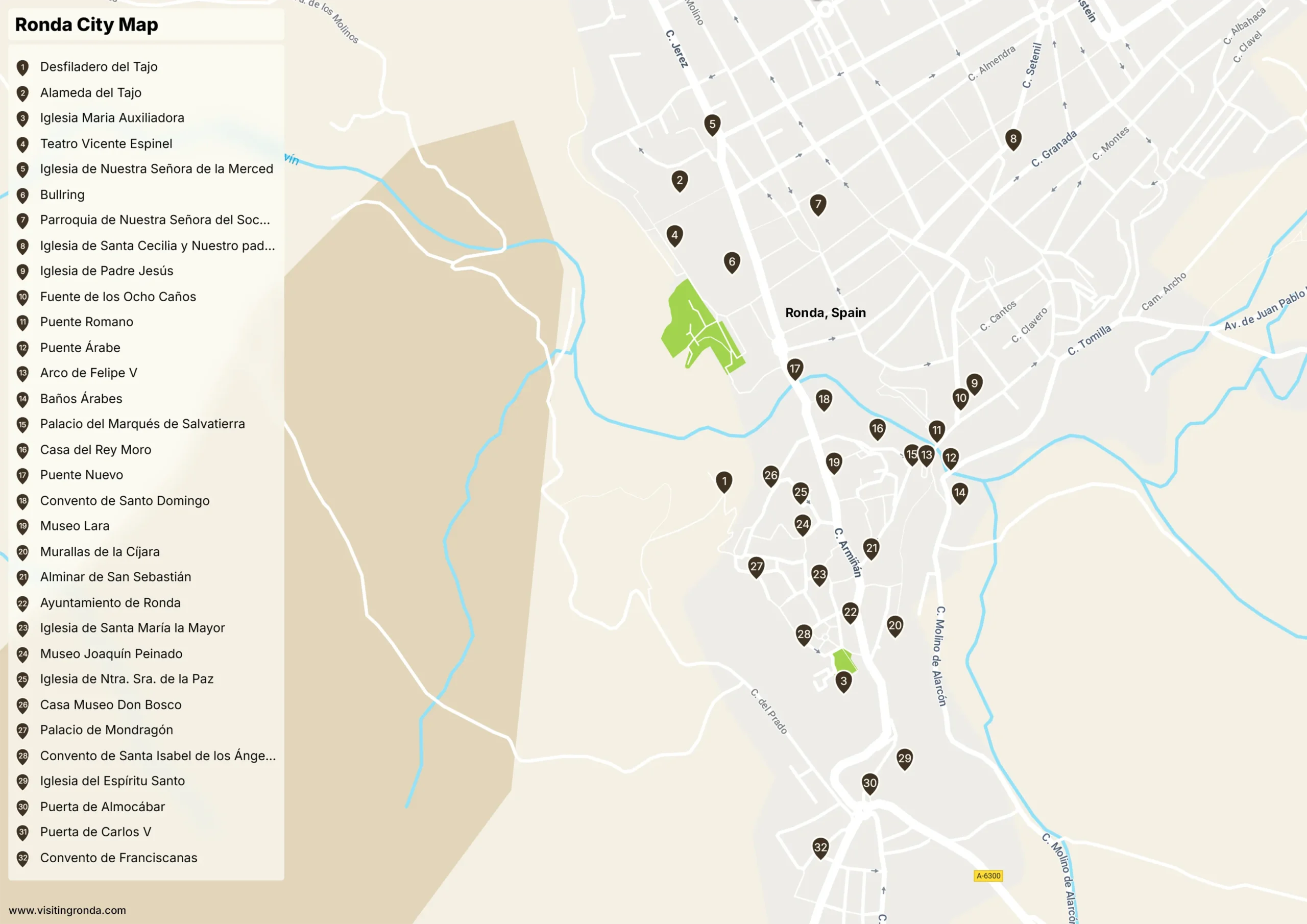Image resolution: width=1307 pixels, height=924 pixels.
Task: Select Baños Árabes in the legend
Action: click(81, 399)
